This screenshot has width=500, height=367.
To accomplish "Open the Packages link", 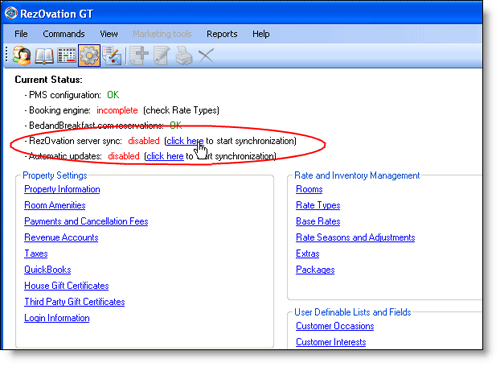I will pos(315,270).
